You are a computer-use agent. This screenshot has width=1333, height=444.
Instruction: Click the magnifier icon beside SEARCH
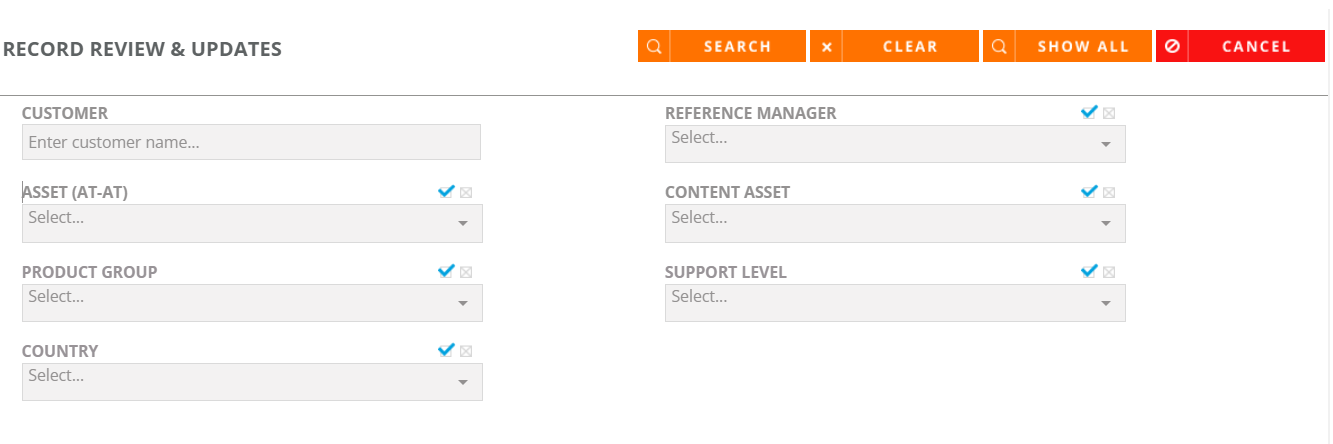coord(653,46)
